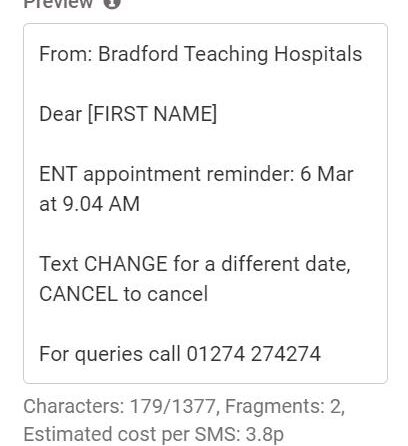Click the phone number 01274 274274
408x446 pixels.
tap(254, 354)
